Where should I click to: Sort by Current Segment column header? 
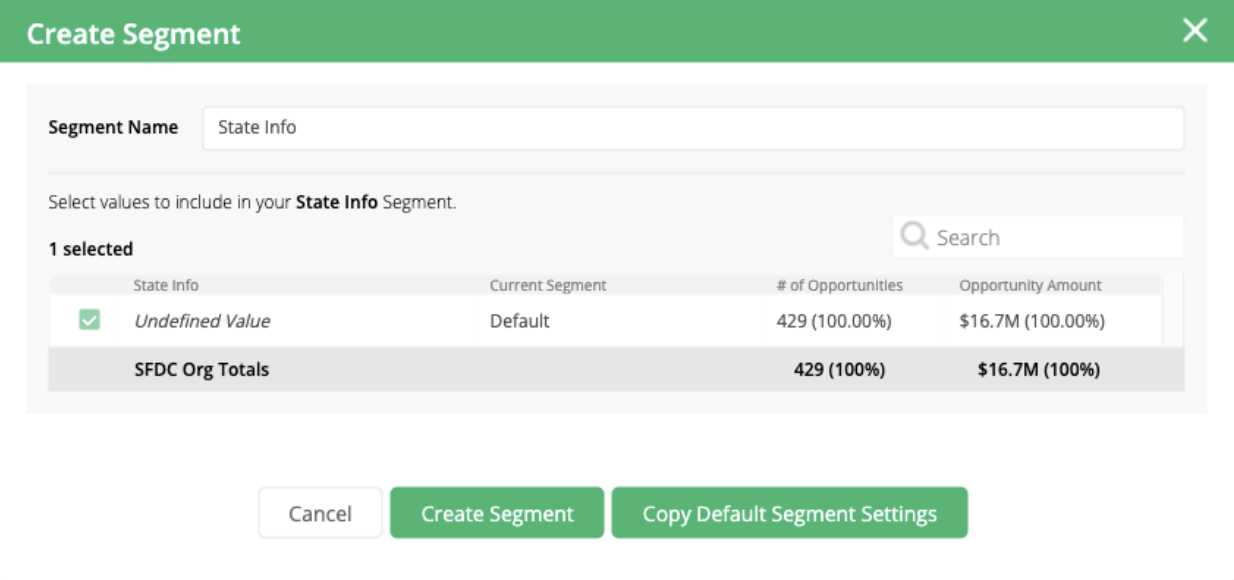(548, 286)
